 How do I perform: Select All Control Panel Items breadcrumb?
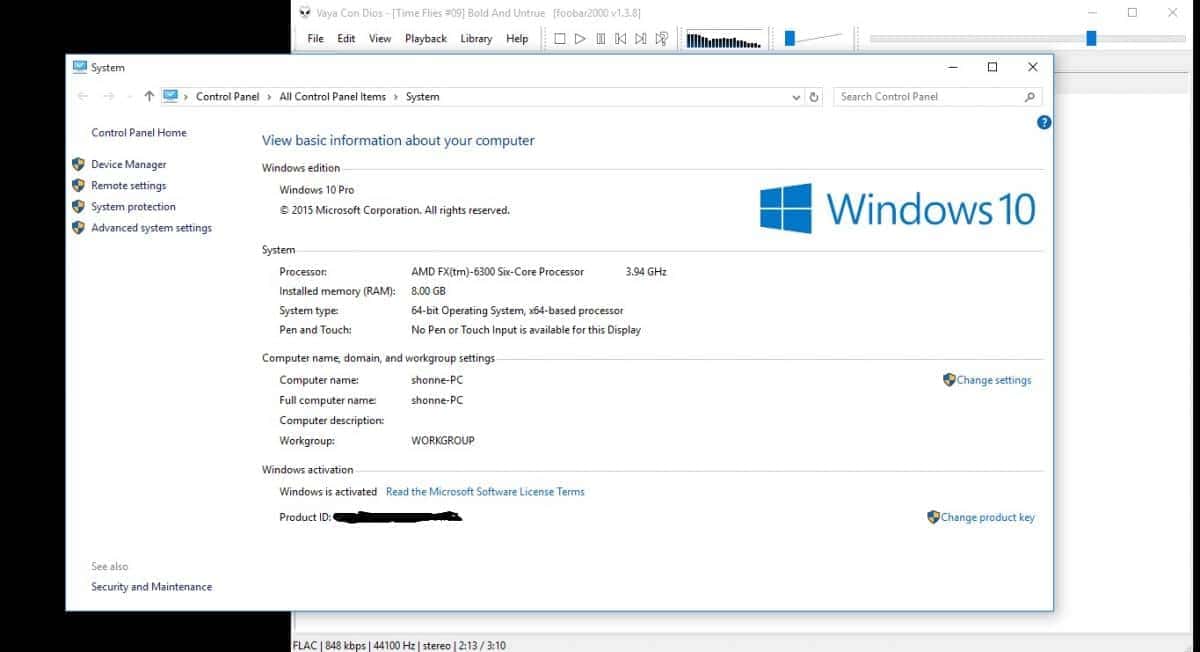coord(332,97)
